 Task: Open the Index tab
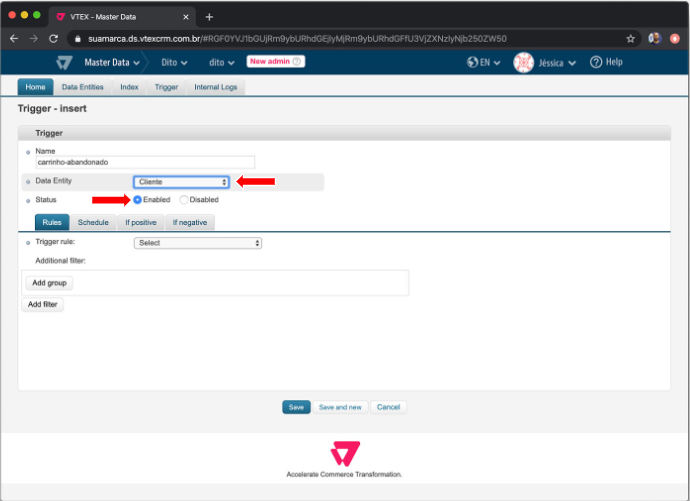click(129, 87)
